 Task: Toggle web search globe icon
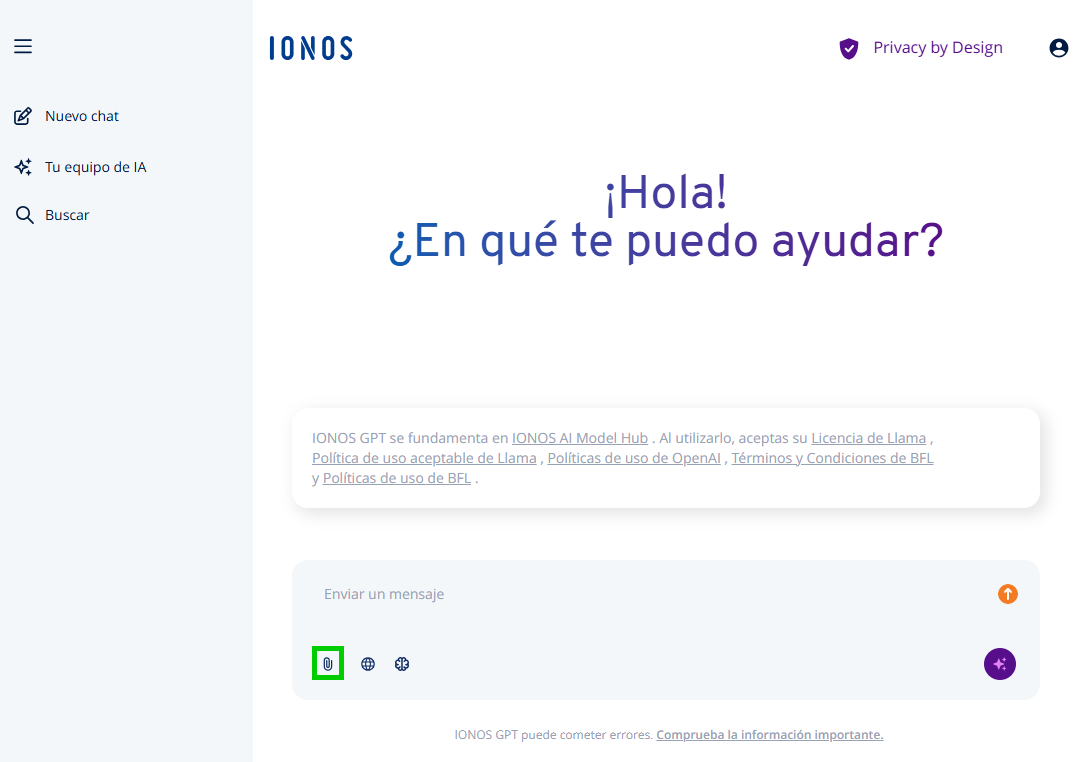coord(368,664)
